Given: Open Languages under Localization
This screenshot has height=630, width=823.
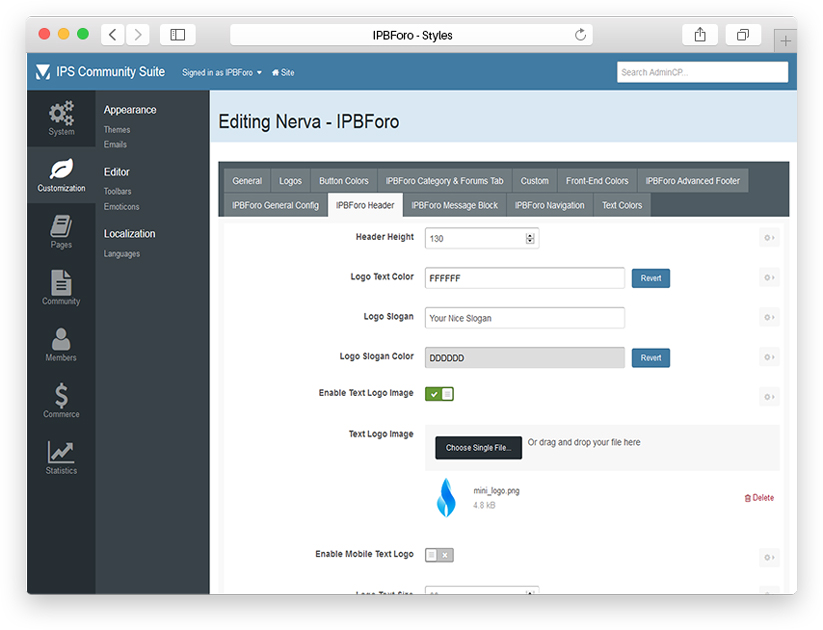Looking at the screenshot, I should pyautogui.click(x=122, y=254).
